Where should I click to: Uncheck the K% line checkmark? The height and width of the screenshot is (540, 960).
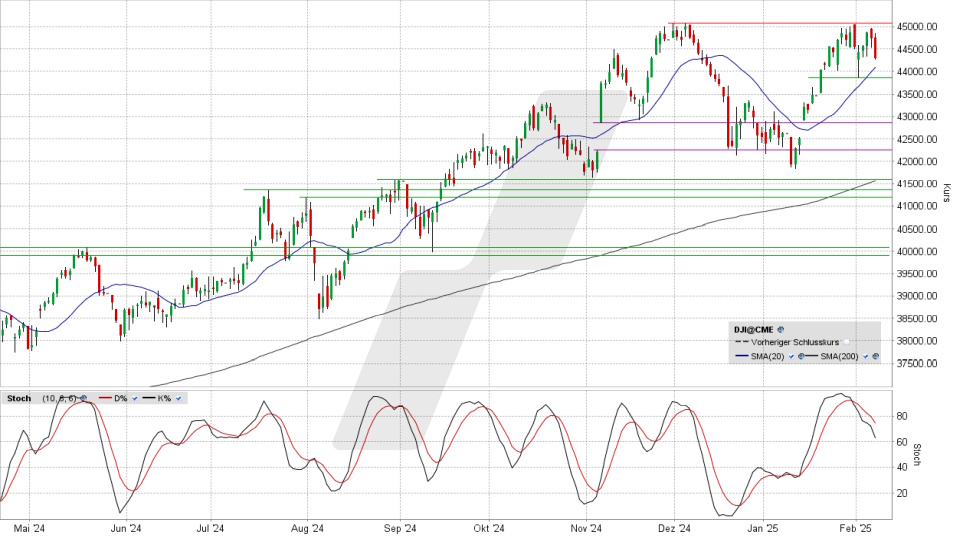tap(178, 398)
